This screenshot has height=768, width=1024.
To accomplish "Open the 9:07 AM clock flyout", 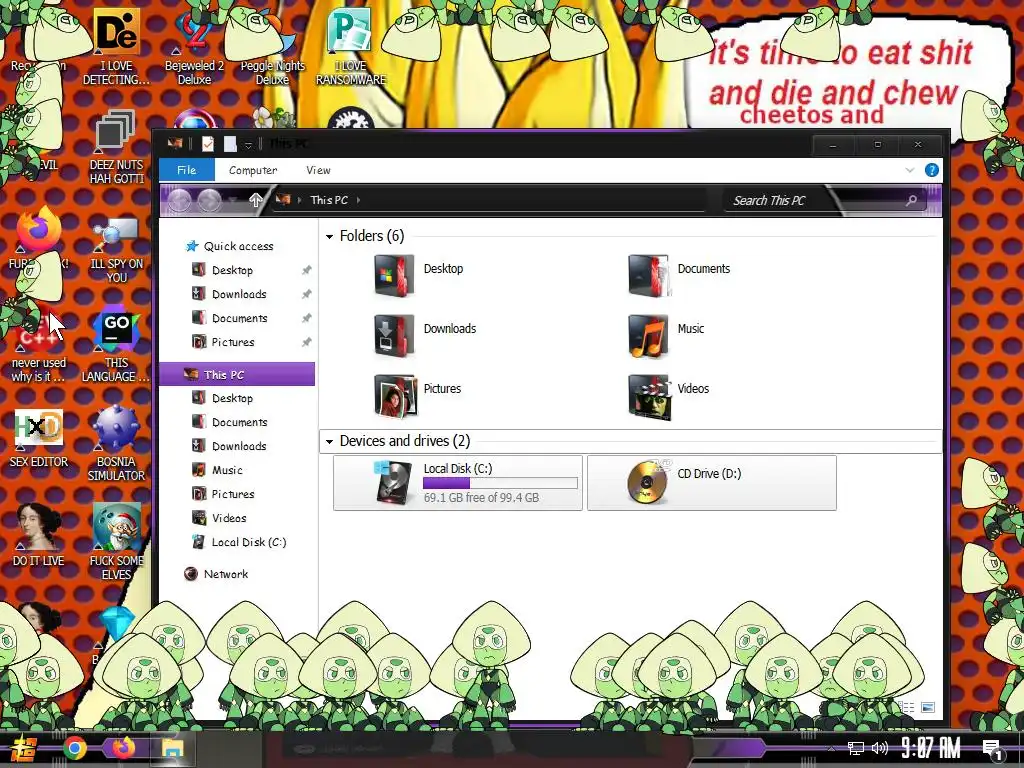I will click(931, 748).
